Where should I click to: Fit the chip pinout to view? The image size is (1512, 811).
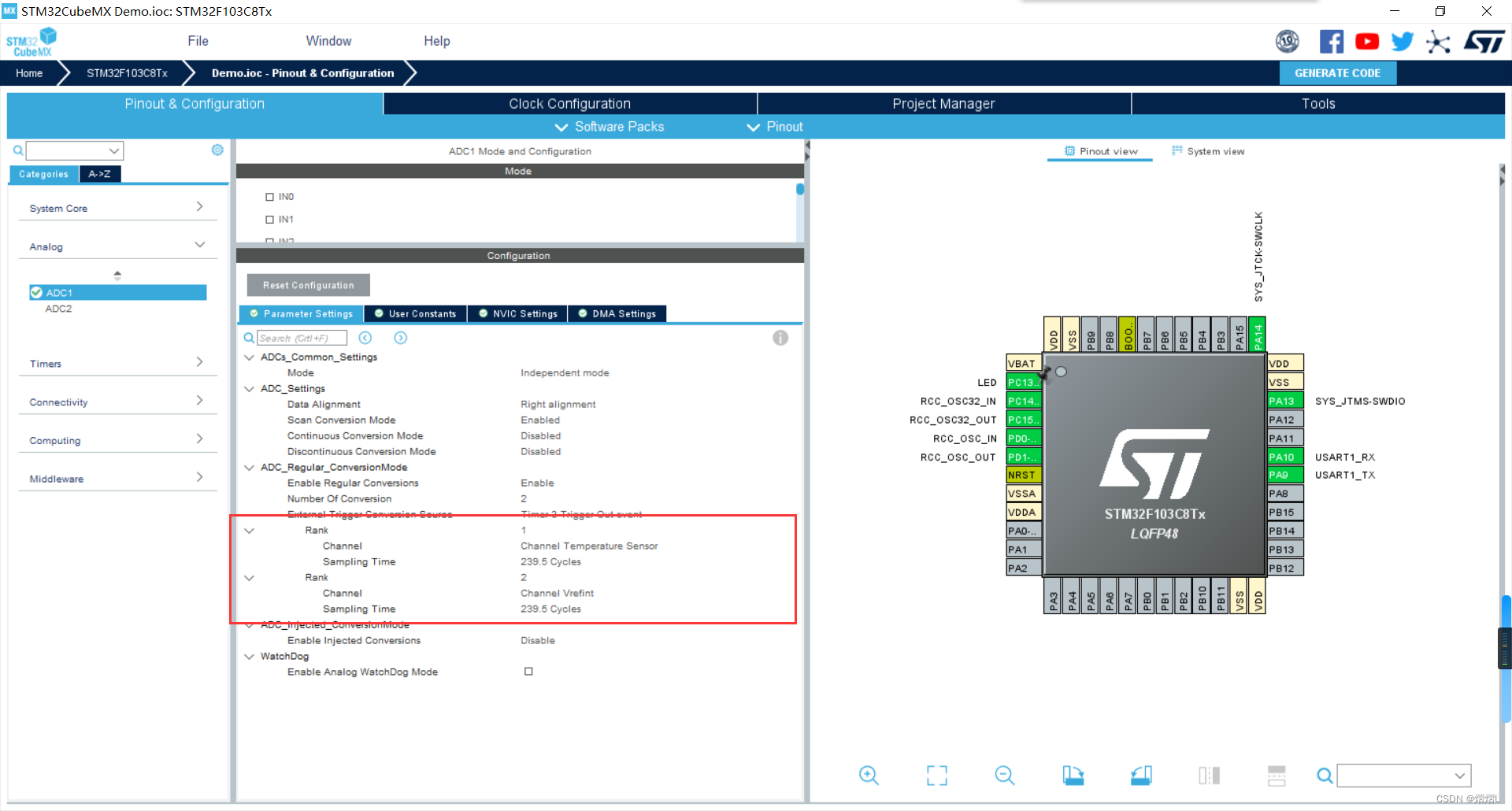click(x=937, y=776)
